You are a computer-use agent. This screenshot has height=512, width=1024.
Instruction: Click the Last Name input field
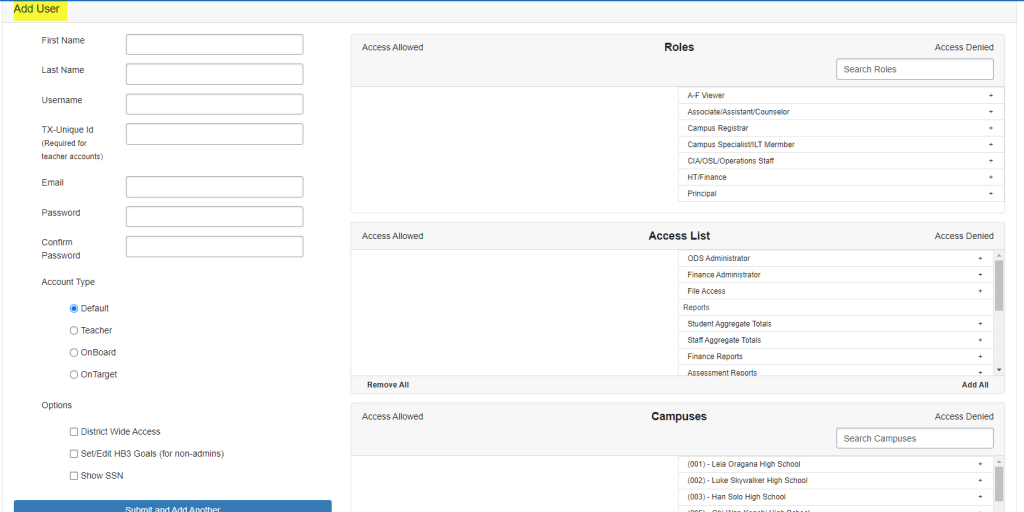[214, 74]
